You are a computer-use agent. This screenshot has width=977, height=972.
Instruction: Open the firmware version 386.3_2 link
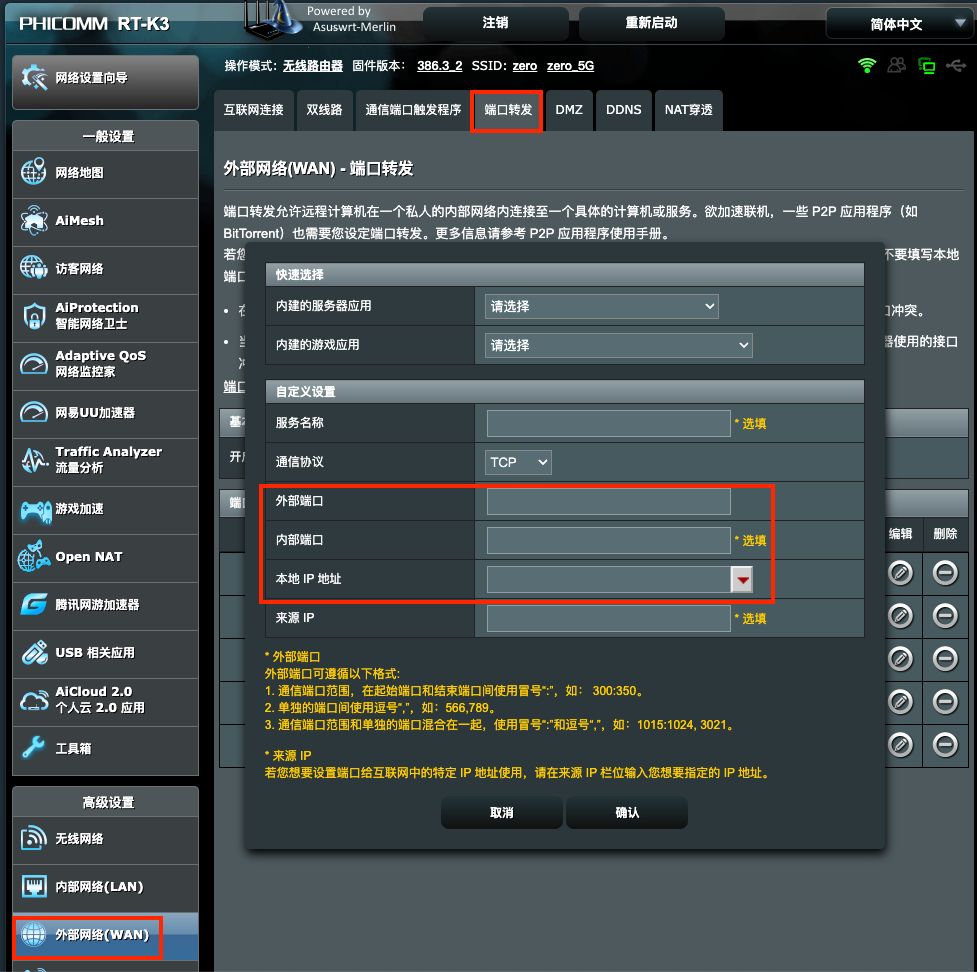pos(439,66)
